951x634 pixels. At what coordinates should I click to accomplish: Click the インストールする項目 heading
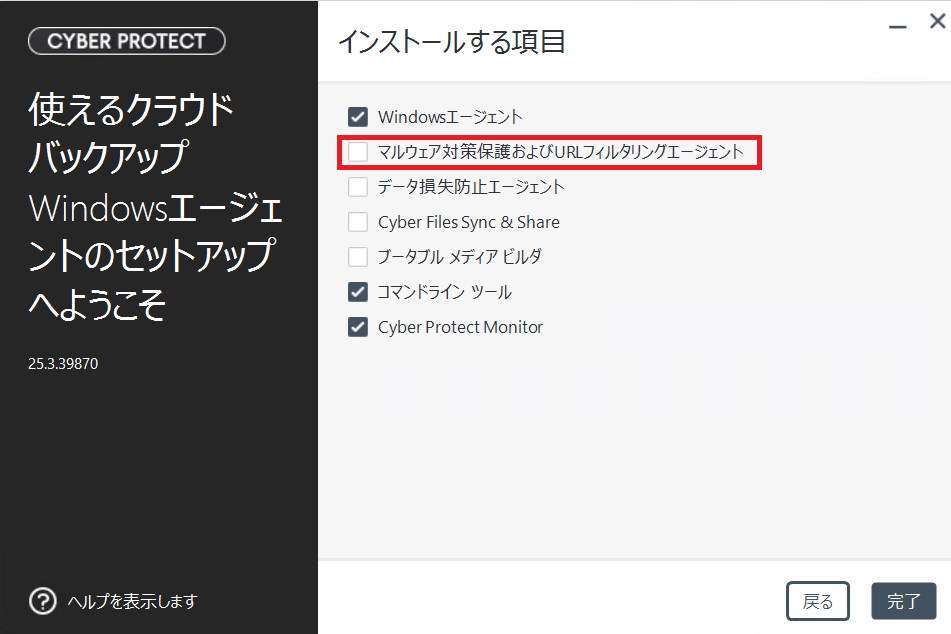point(452,42)
